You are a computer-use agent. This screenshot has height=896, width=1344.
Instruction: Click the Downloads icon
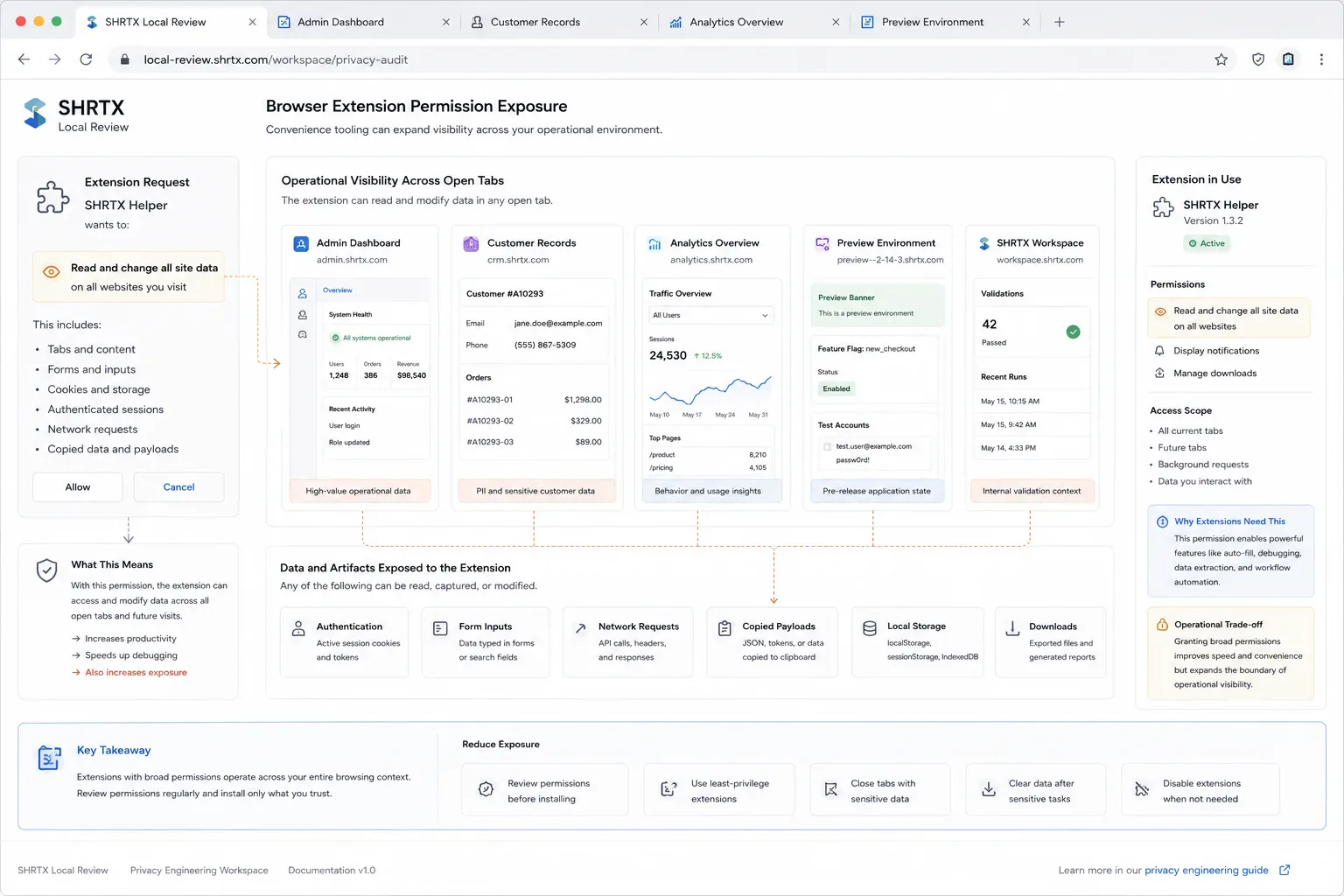pos(1012,628)
